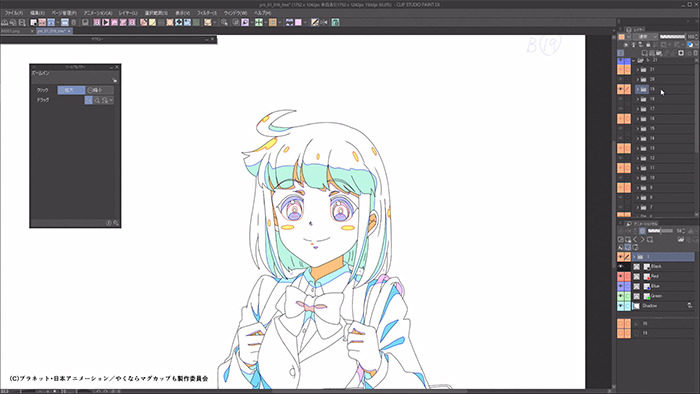Hide the Red layer
Viewport: 700px width, 394px height.
pyautogui.click(x=621, y=276)
